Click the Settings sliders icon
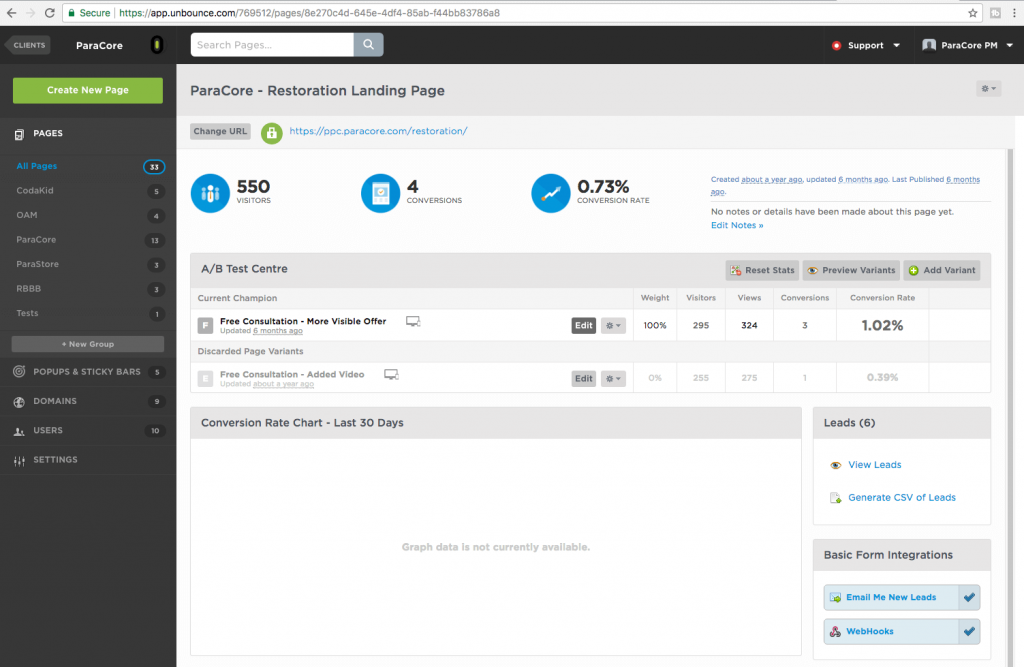This screenshot has width=1024, height=667. click(19, 461)
